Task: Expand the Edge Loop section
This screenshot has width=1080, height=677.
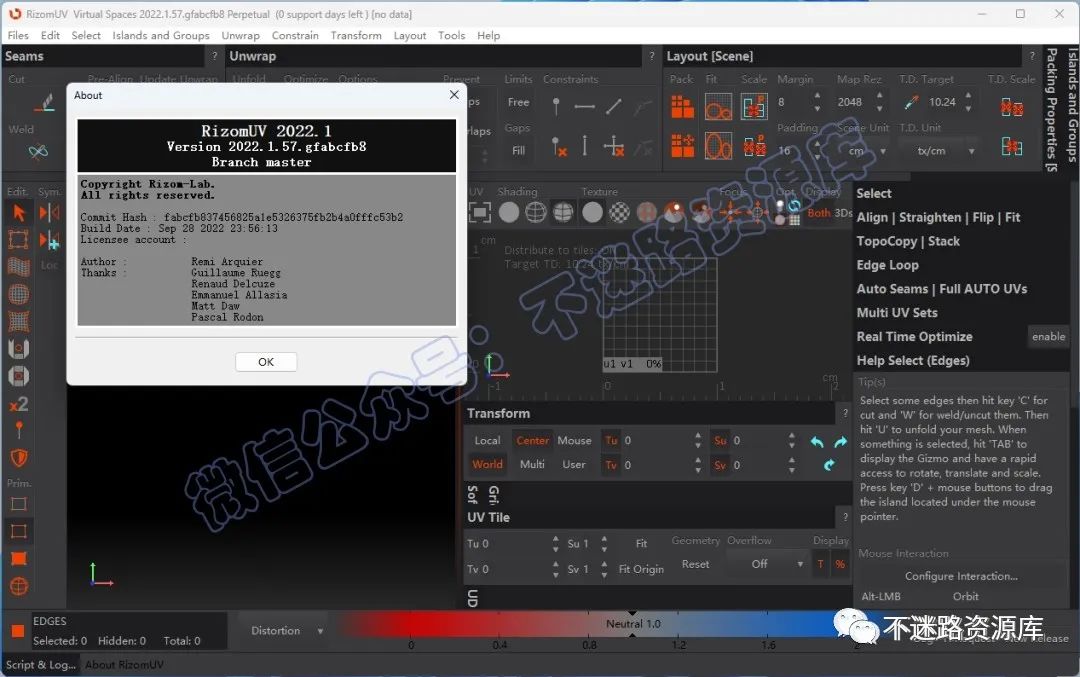Action: (887, 265)
